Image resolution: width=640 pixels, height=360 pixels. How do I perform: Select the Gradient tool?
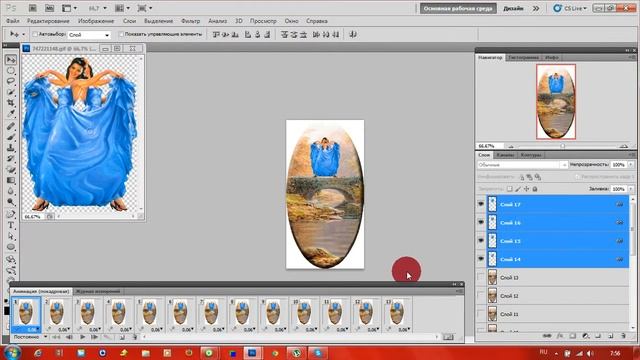click(11, 180)
